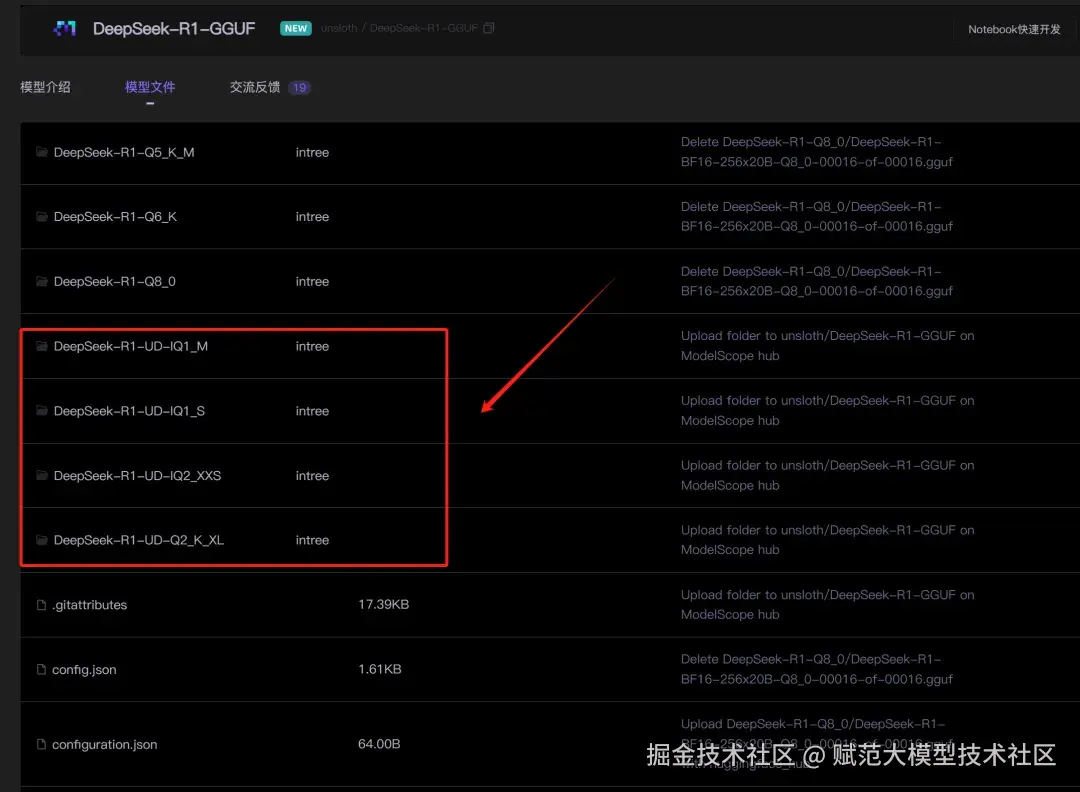
Task: Click the folder icon for DeepSeek-R1-Q8_0
Action: [42, 282]
